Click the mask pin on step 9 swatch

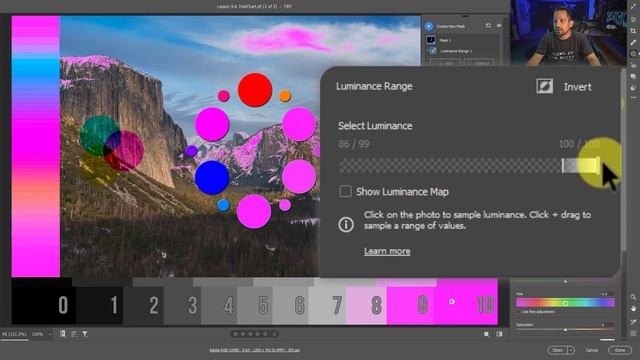pos(452,302)
